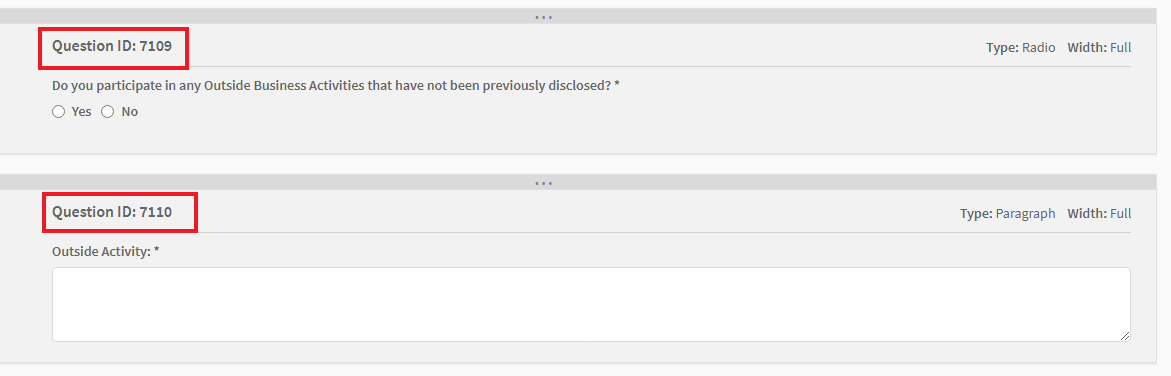Click the text area resize grip corner
1171x376 pixels.
pyautogui.click(x=1125, y=336)
